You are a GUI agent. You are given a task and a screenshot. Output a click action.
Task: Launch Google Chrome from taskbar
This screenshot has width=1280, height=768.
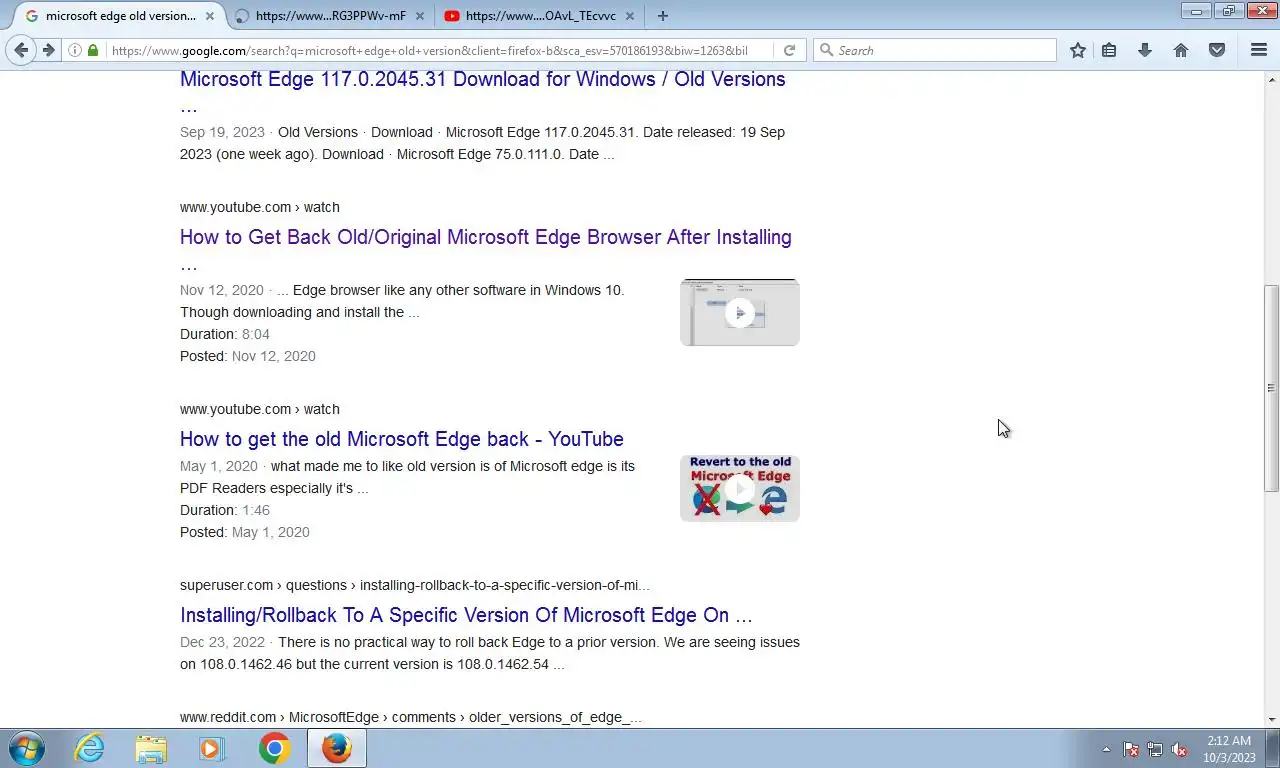[x=274, y=748]
